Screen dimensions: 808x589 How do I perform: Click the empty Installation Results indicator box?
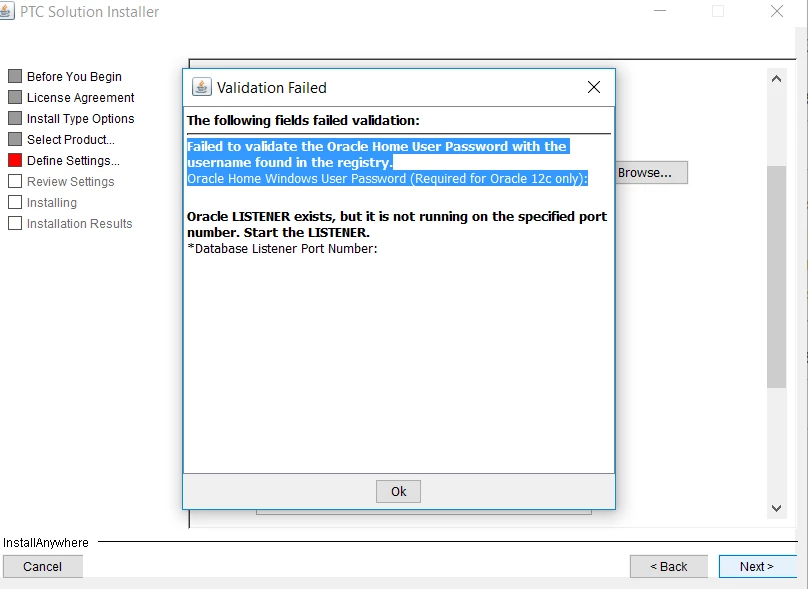[15, 223]
